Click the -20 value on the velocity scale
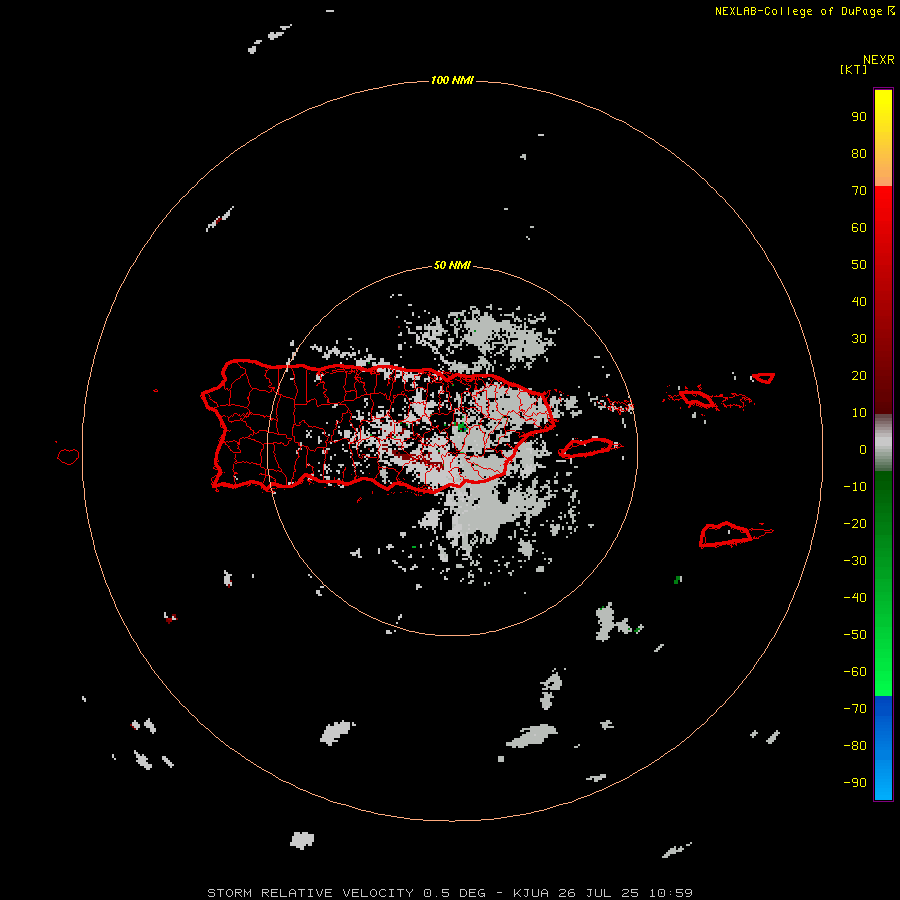The height and width of the screenshot is (900, 900). coord(855,523)
